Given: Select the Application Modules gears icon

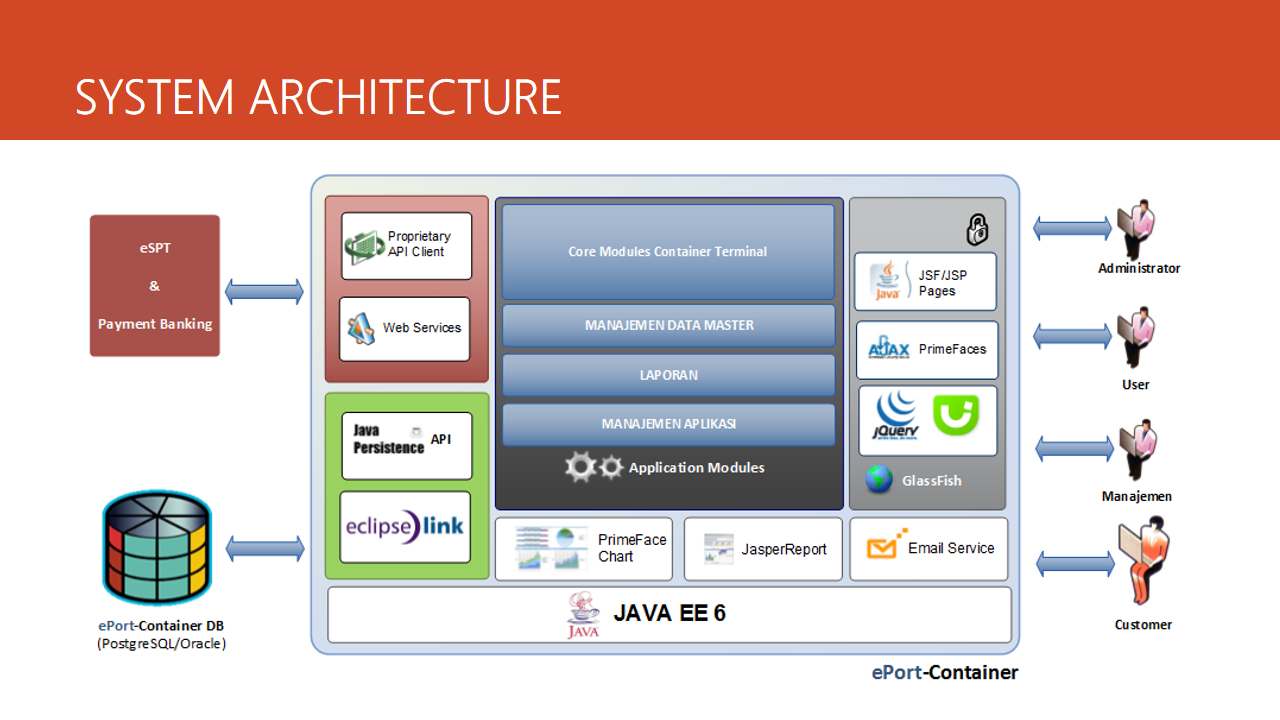Looking at the screenshot, I should 594,467.
